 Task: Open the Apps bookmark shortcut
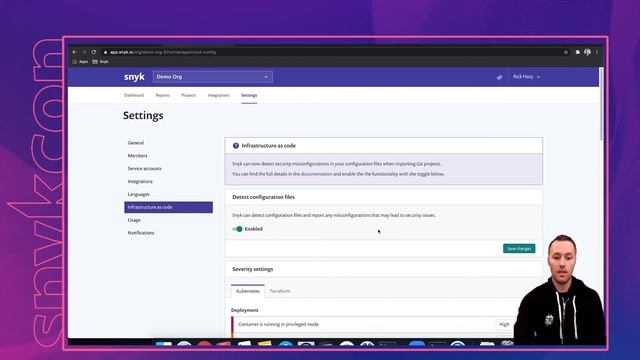[80, 62]
